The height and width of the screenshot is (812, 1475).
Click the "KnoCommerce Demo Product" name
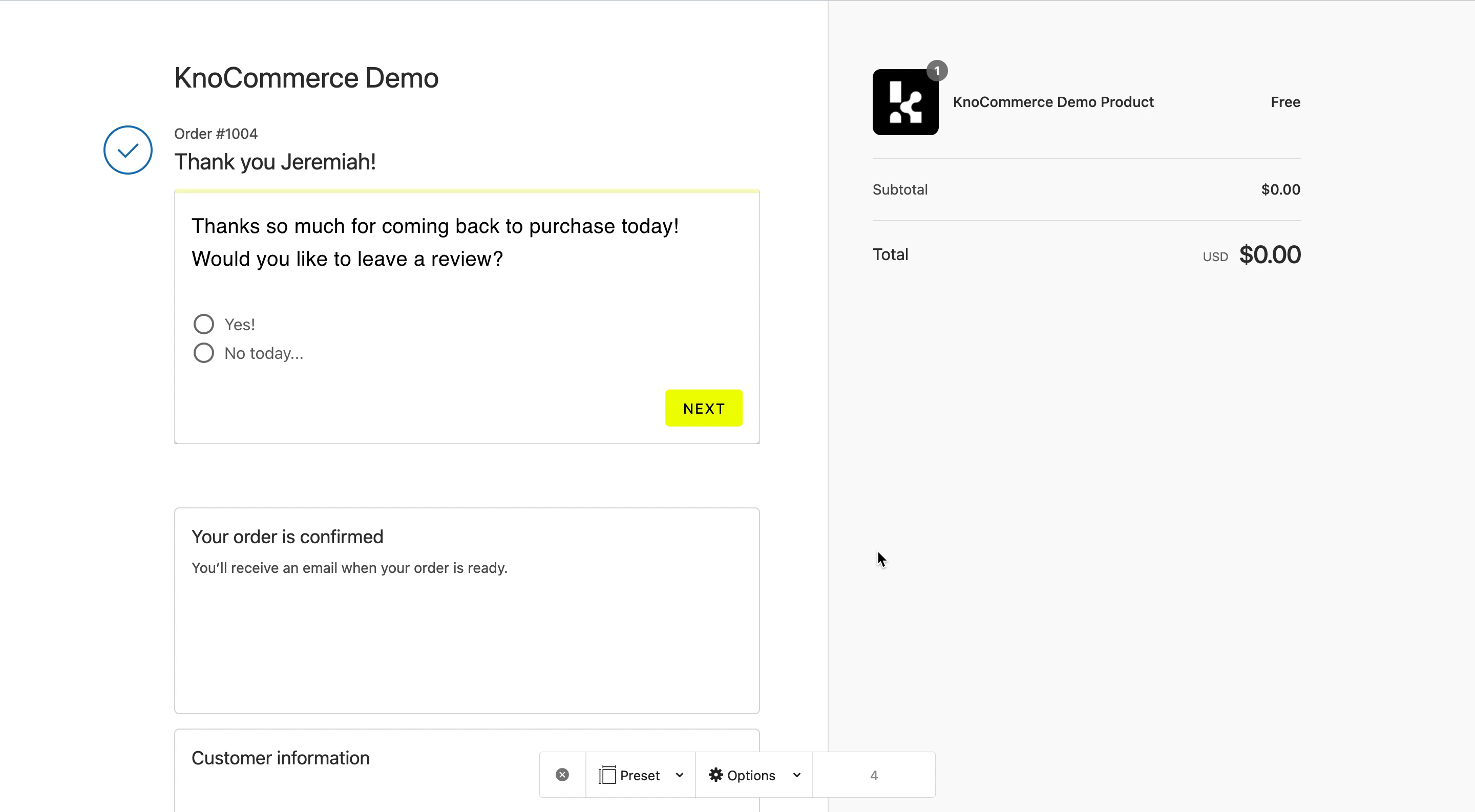[x=1053, y=102]
